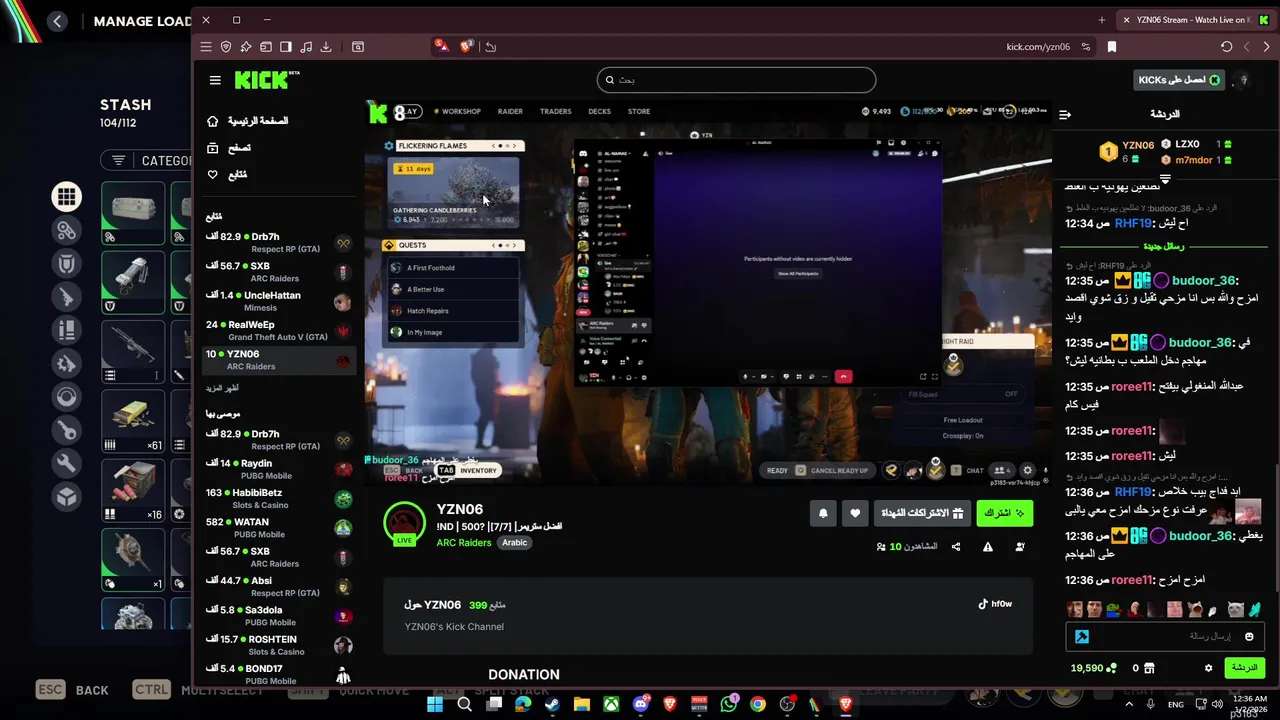1280x720 pixels.
Task: Click the send message chat input
Action: tap(1166, 636)
